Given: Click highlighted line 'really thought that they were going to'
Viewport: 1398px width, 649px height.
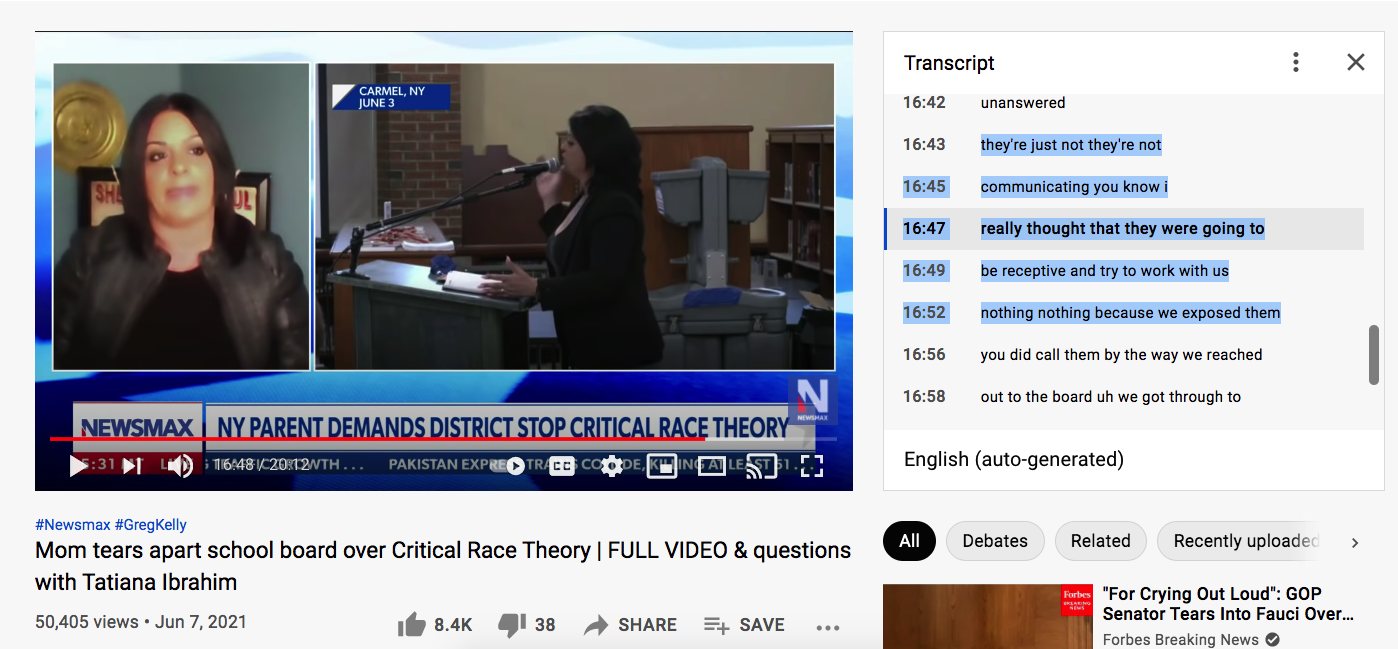Looking at the screenshot, I should click(1124, 228).
